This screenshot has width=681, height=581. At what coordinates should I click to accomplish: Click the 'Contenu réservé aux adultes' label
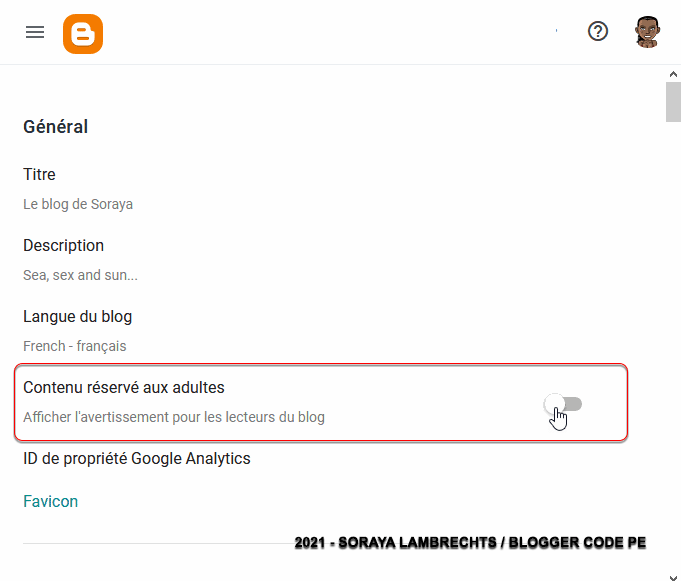(124, 387)
